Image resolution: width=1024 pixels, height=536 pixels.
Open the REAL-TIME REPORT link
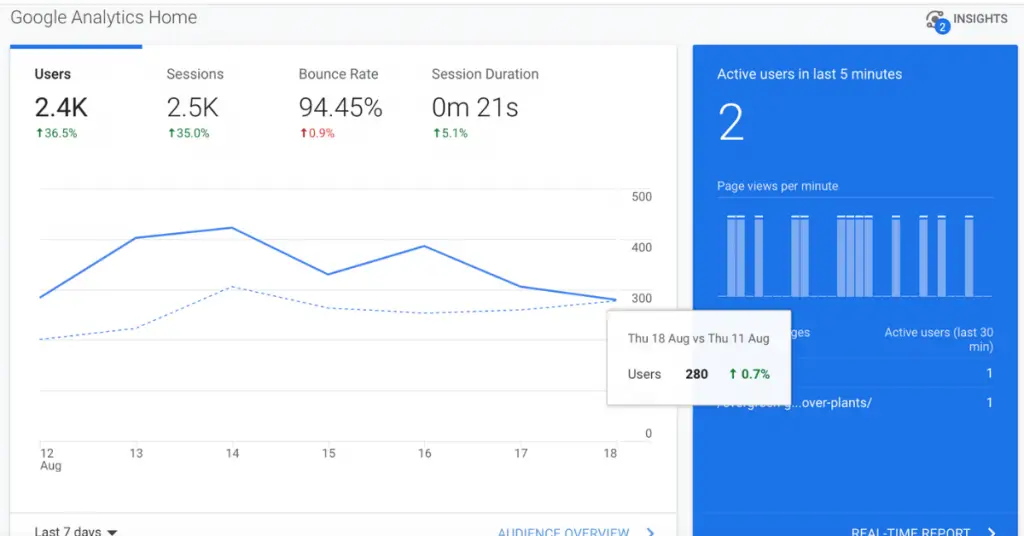910,531
